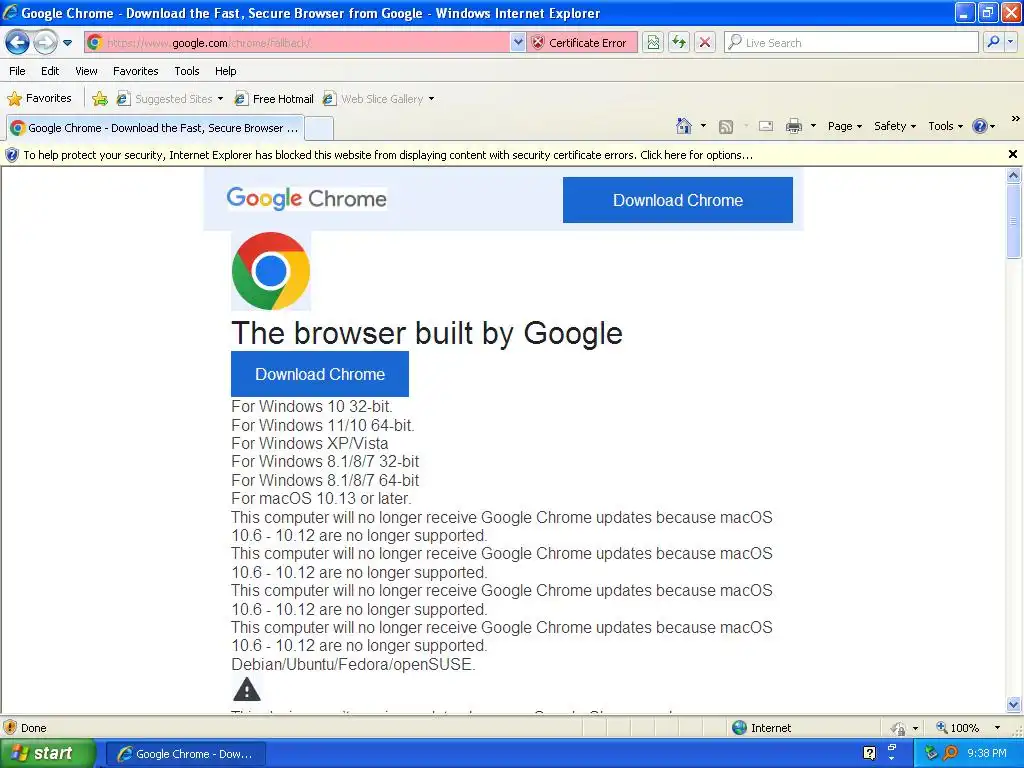Open the Certificate Error security report

[583, 43]
